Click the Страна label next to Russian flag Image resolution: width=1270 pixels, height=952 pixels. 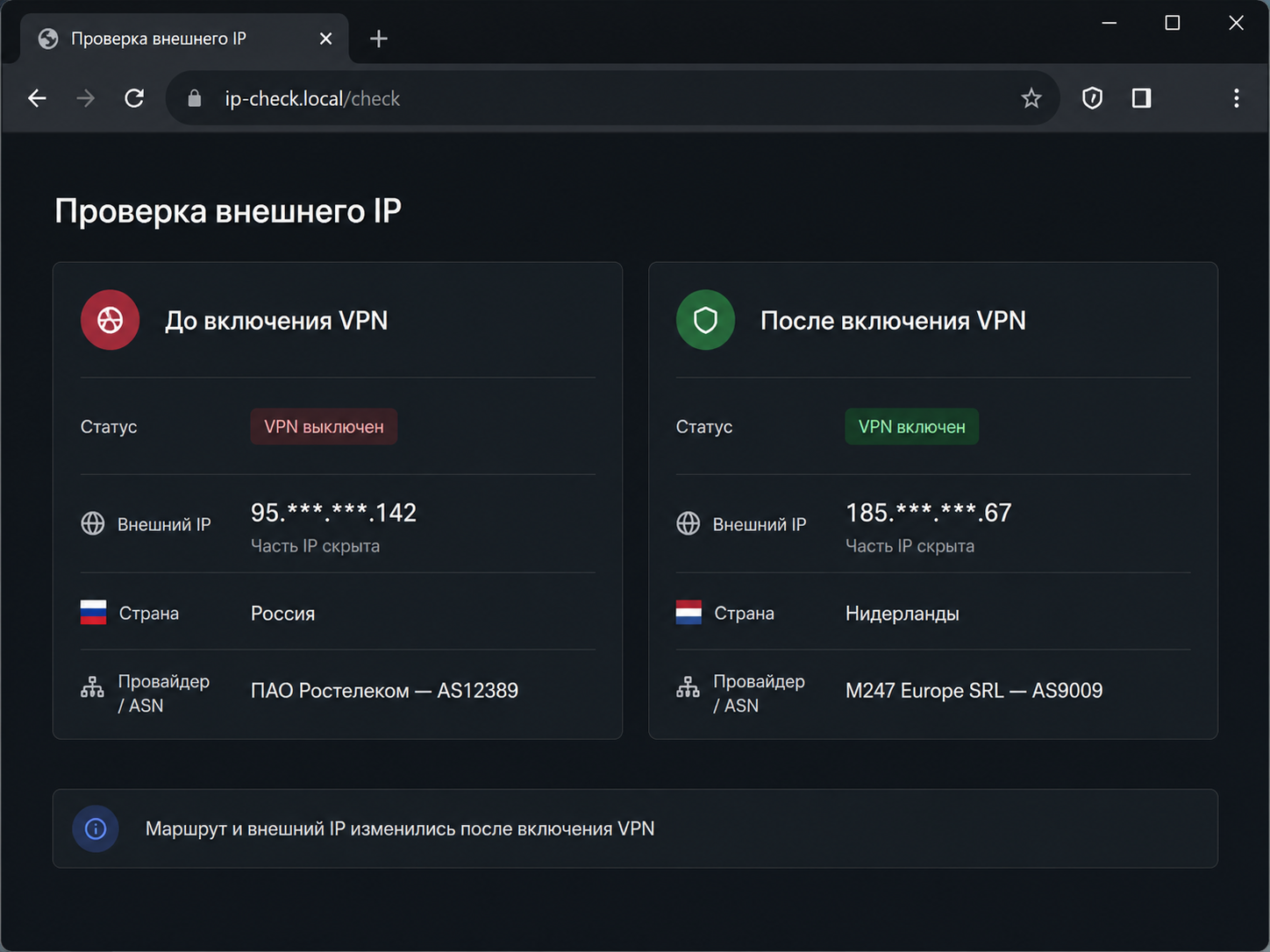click(x=149, y=614)
